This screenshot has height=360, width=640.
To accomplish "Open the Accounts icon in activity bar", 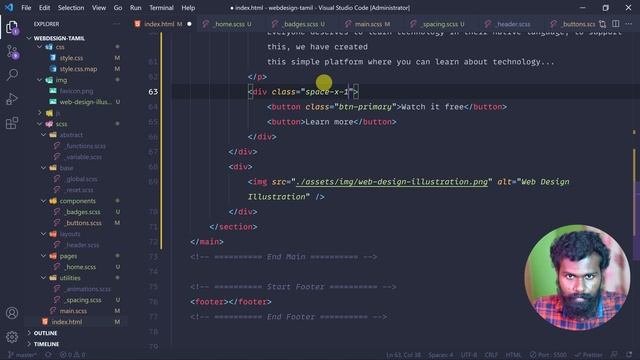I will pos(12,313).
